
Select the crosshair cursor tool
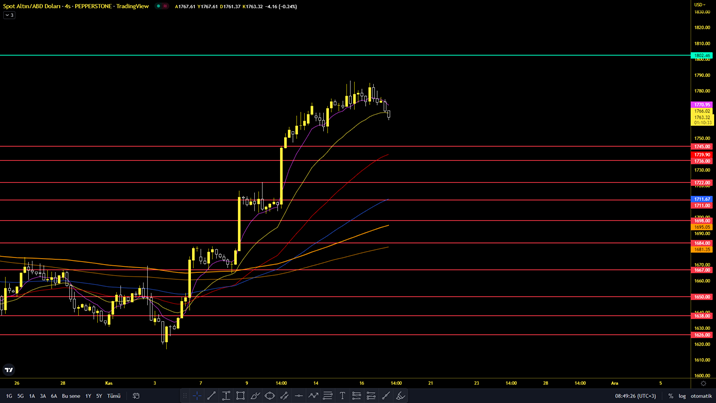197,396
